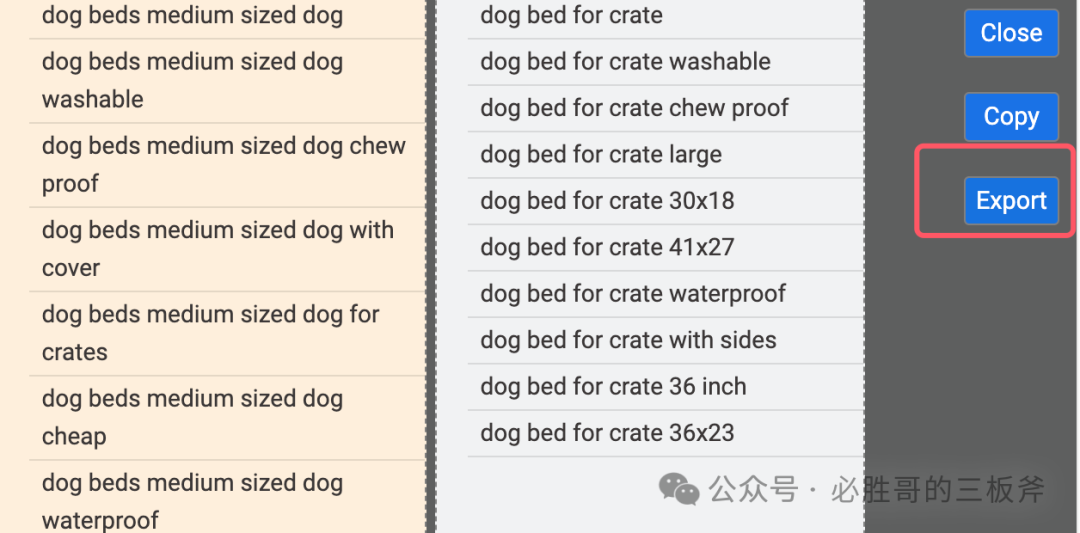Click the 'dog bed for crate 36x23' row
The height and width of the screenshot is (533, 1080).
click(665, 433)
